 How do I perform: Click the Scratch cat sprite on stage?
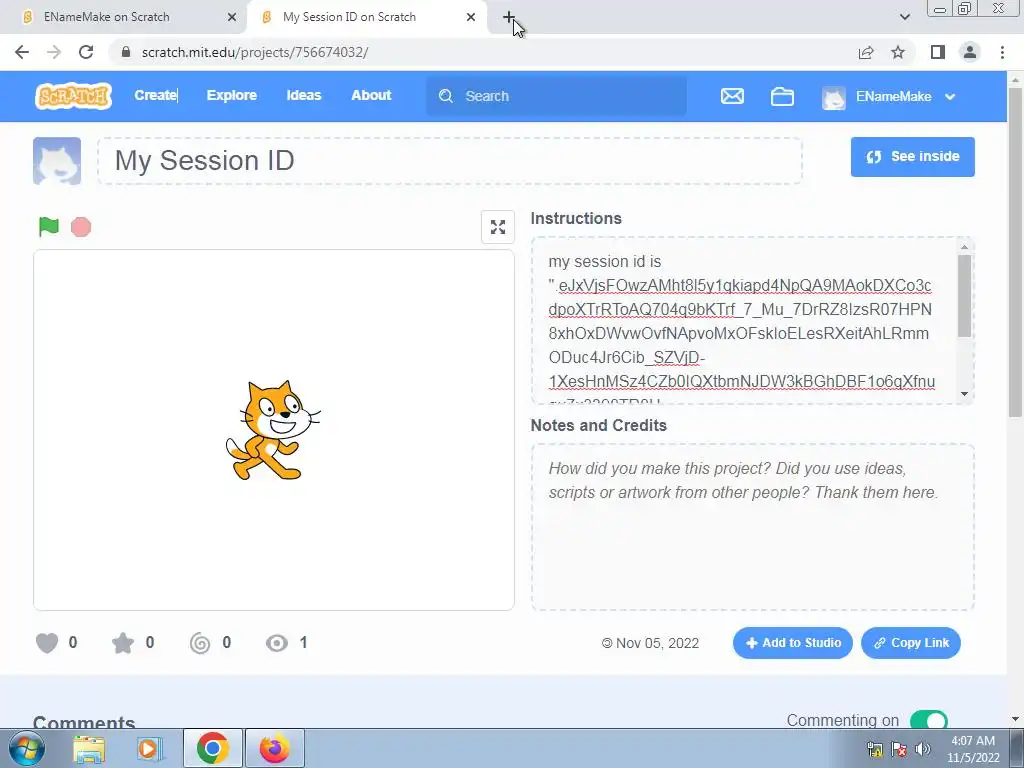(273, 430)
